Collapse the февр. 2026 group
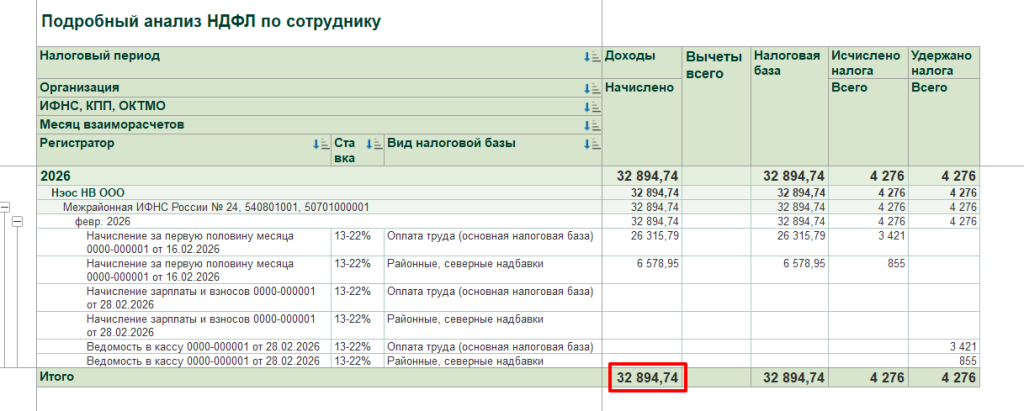 [x=17, y=221]
